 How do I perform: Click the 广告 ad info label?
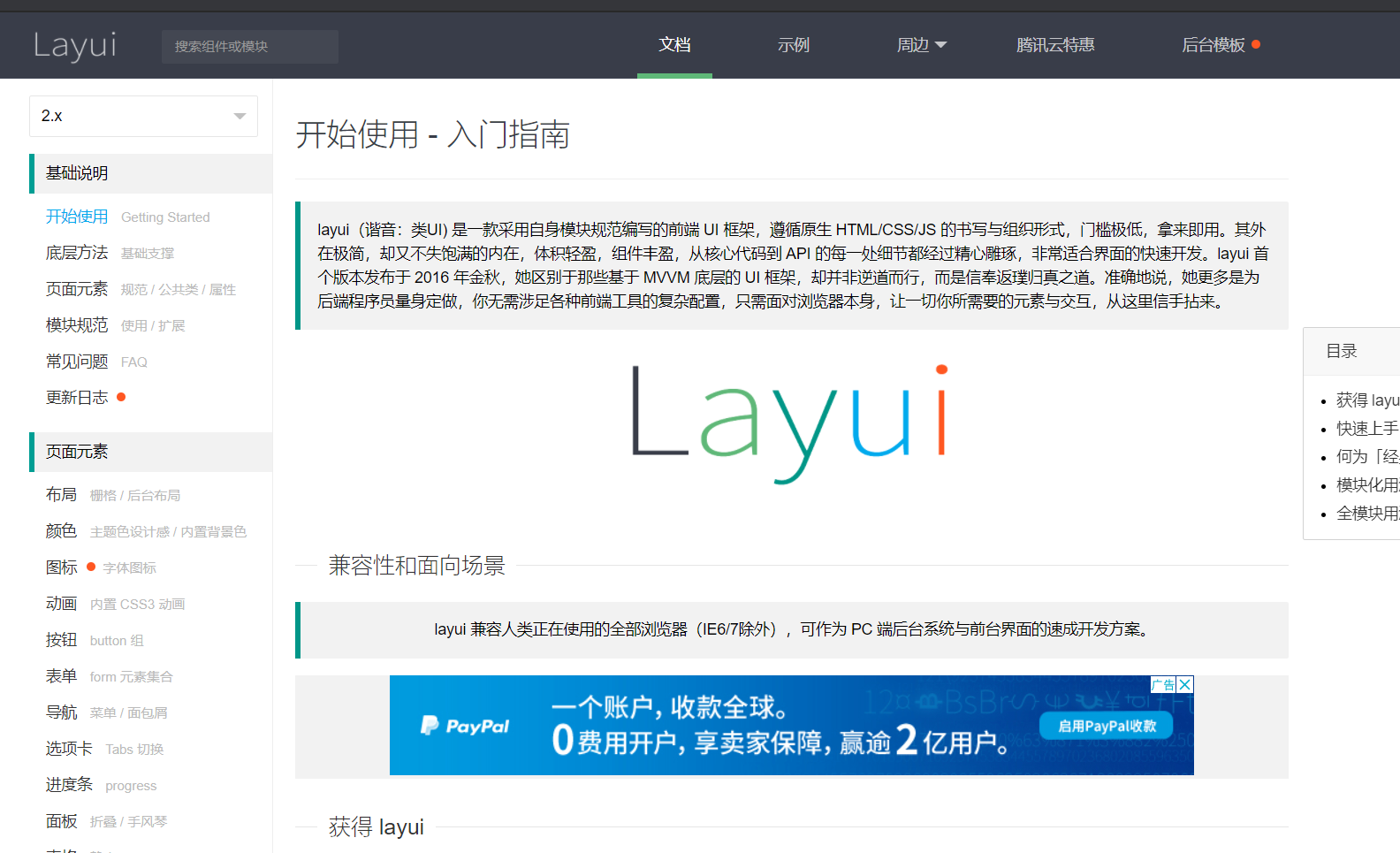coord(1163,684)
